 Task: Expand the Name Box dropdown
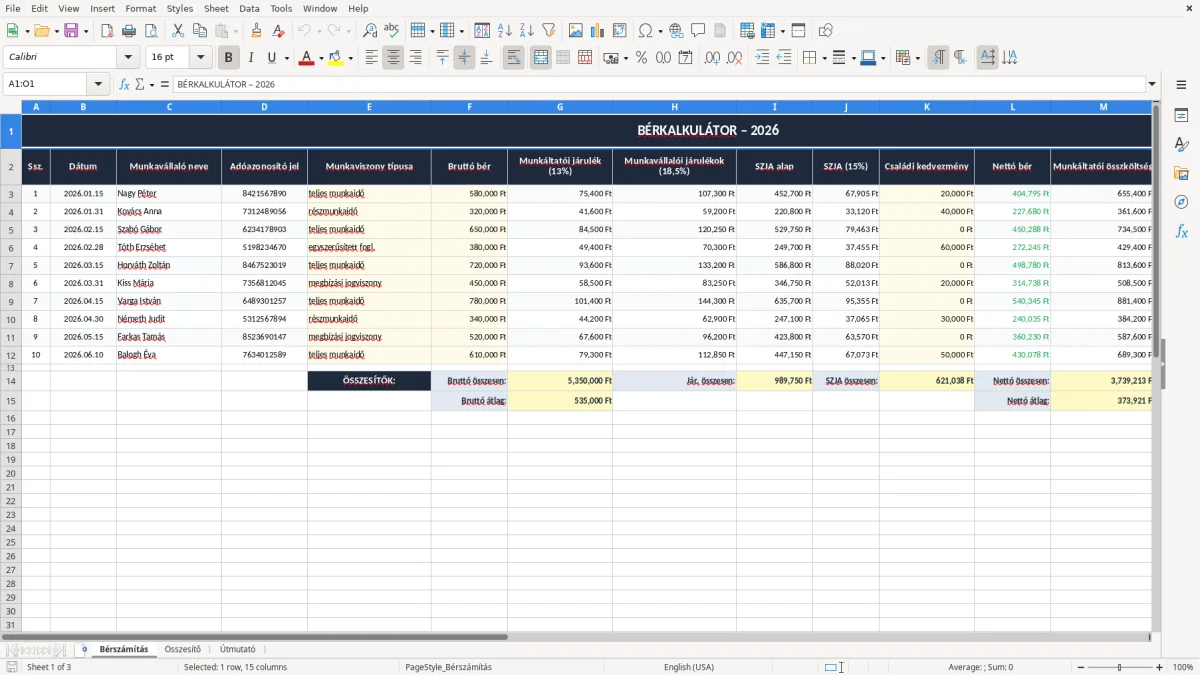(98, 84)
